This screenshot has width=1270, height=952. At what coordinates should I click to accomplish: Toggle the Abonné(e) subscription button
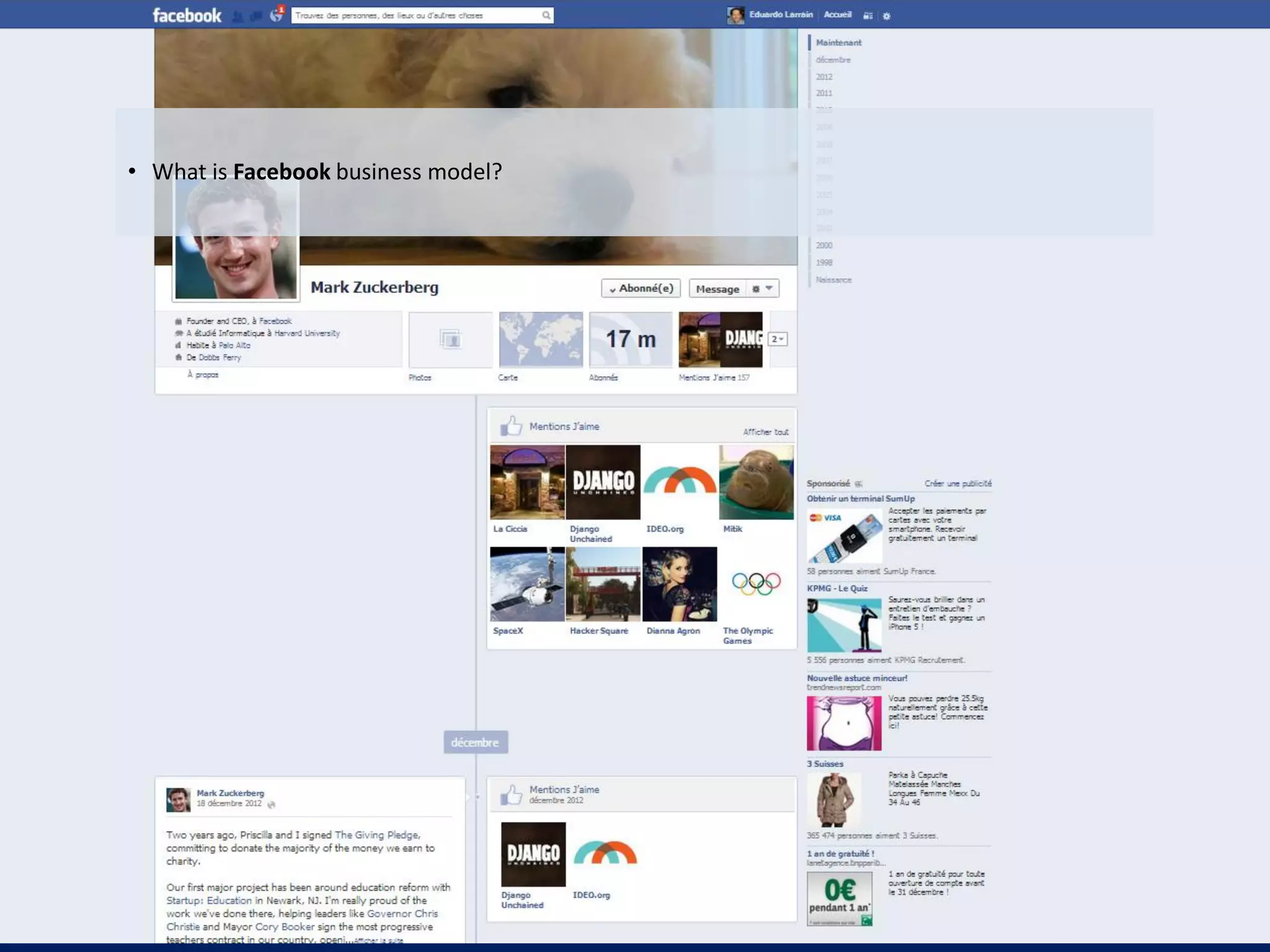point(641,288)
